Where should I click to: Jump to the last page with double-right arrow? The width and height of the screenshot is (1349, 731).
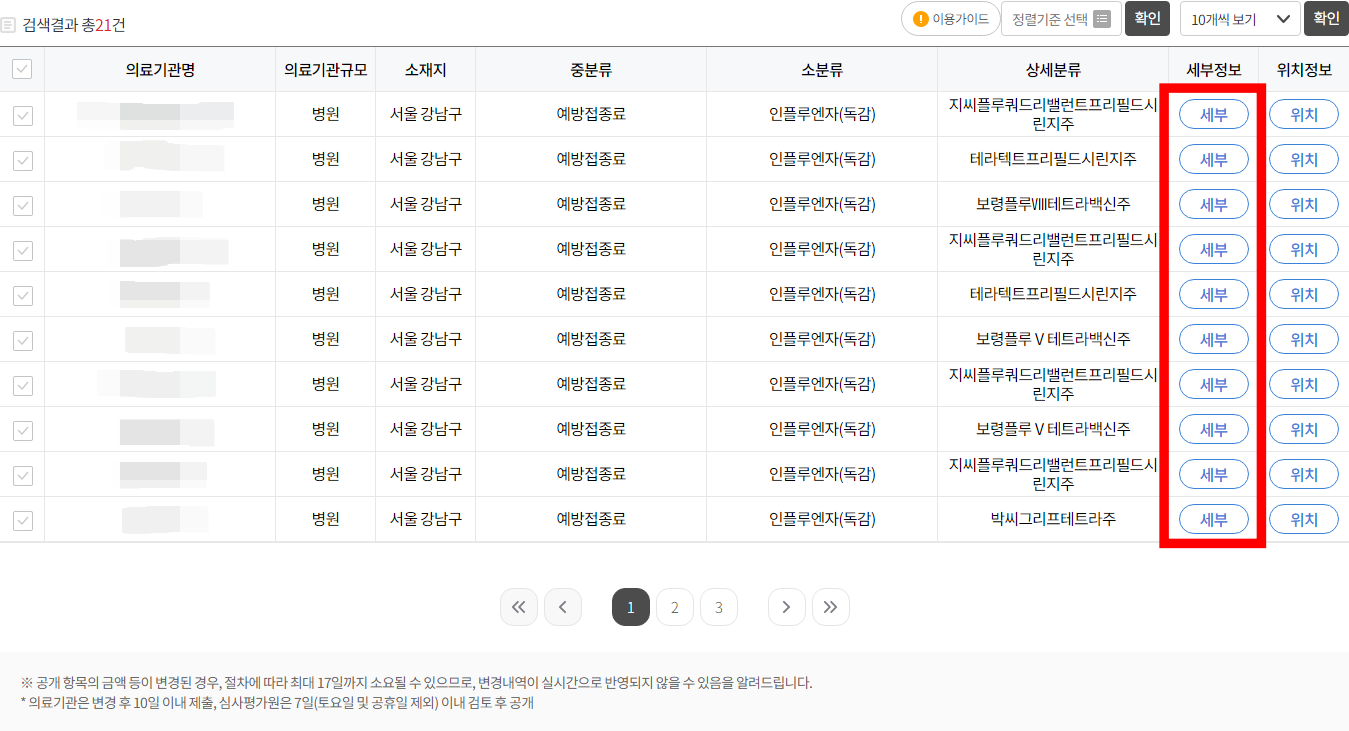[830, 607]
